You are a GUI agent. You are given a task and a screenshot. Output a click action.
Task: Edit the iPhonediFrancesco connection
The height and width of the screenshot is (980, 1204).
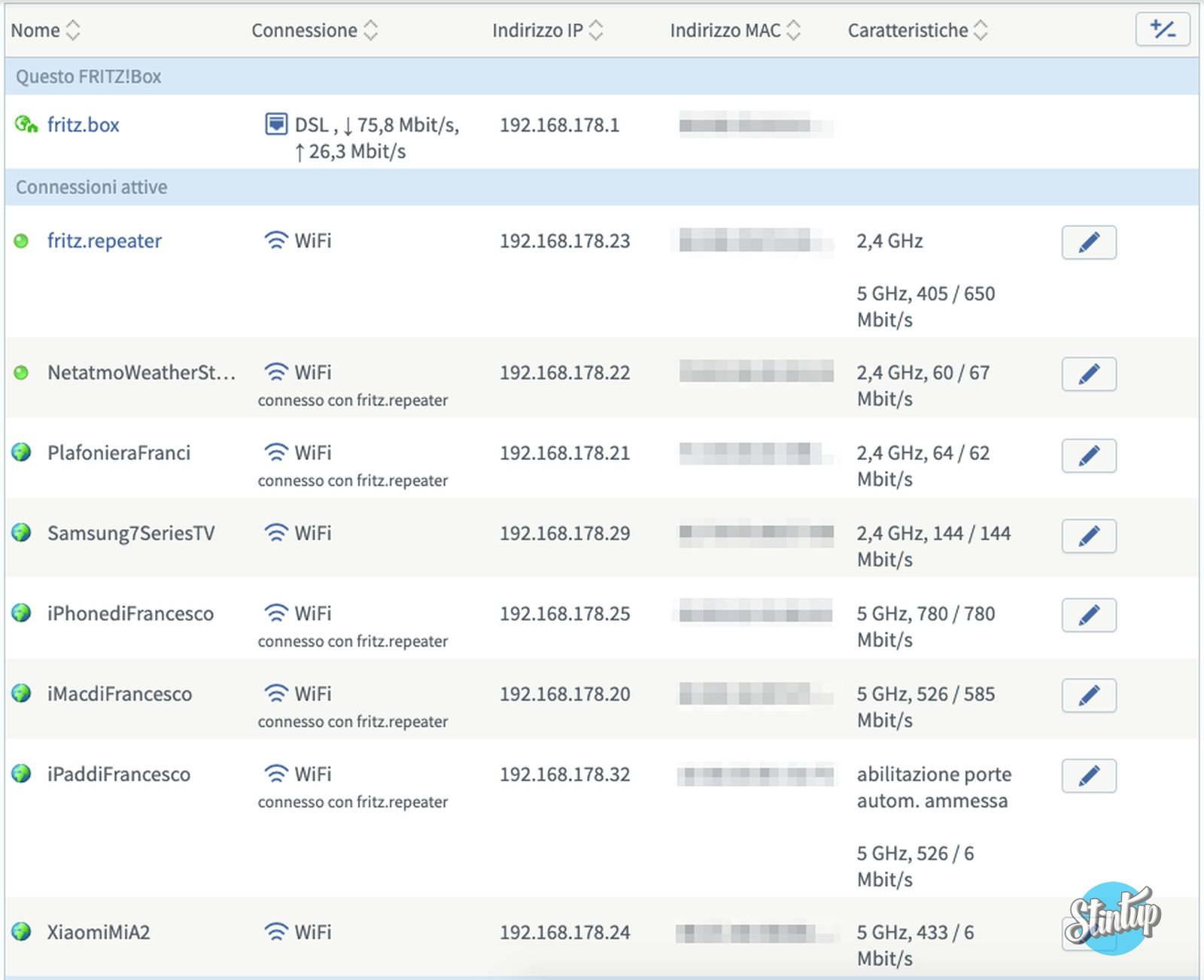pos(1088,616)
